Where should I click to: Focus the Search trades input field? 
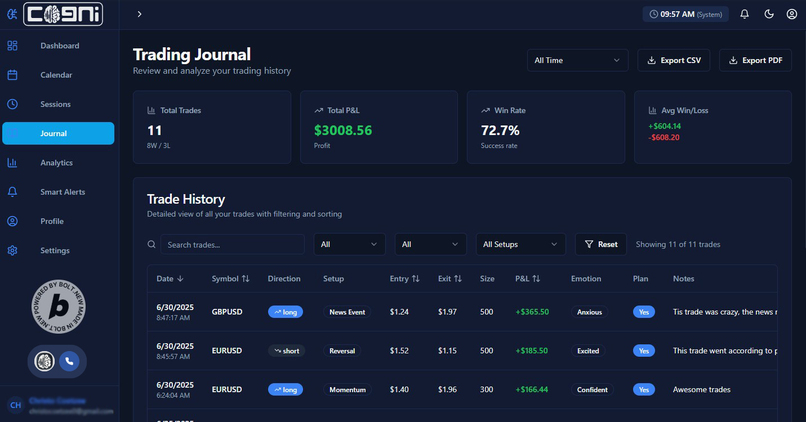pyautogui.click(x=232, y=245)
